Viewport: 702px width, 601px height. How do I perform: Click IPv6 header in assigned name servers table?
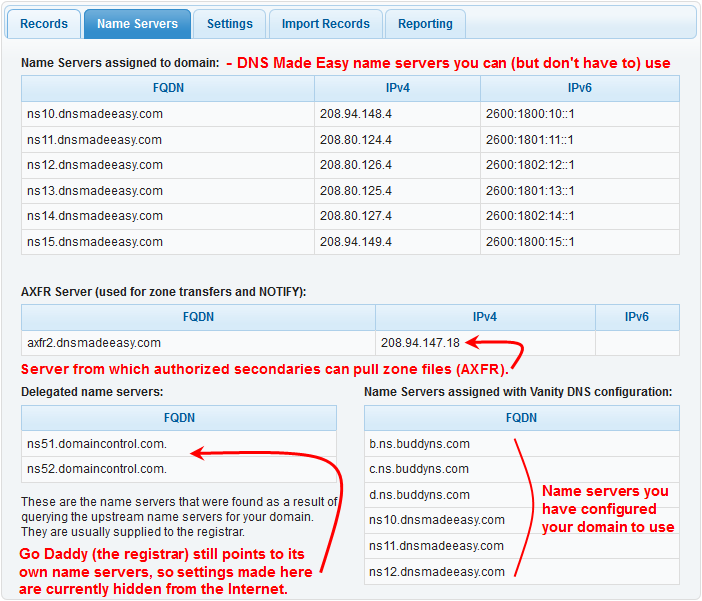coord(580,88)
